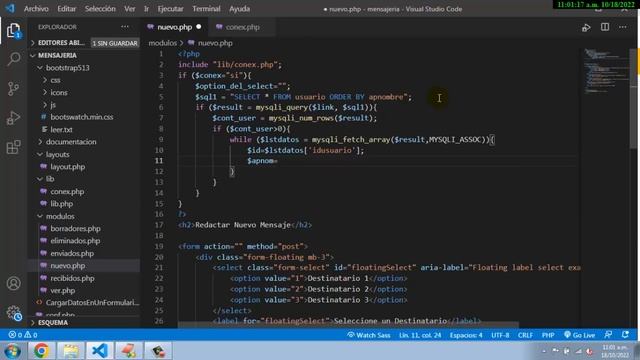Open the Ejecutar menu

click(170, 9)
